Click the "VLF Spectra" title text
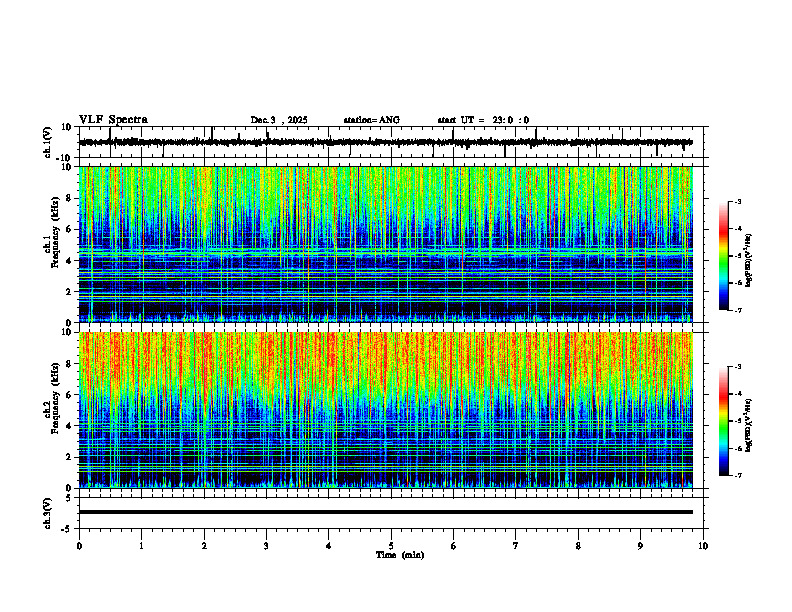792x612 pixels. pos(113,120)
